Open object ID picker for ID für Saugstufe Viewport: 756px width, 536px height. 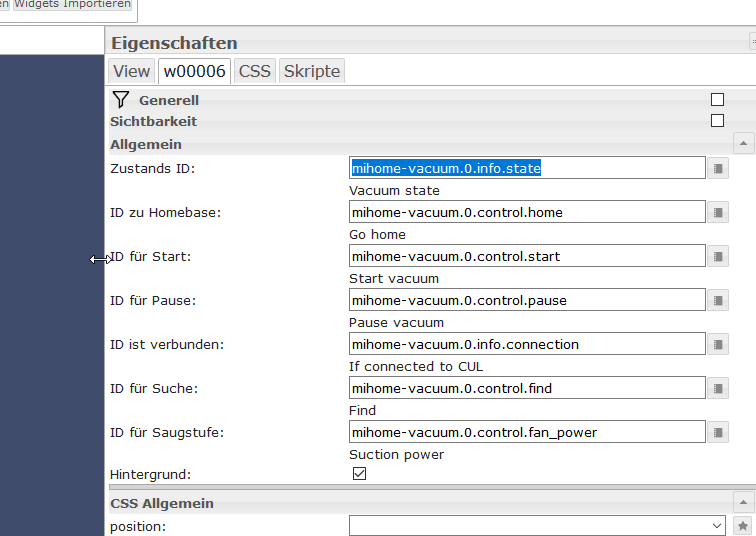coord(718,432)
